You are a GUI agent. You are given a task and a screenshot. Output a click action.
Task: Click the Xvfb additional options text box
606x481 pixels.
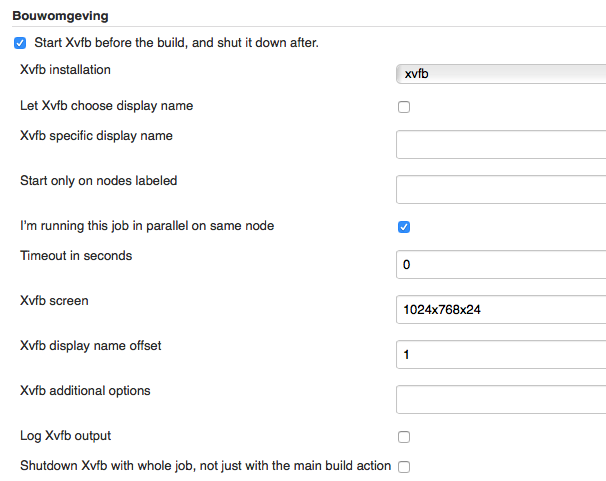501,399
